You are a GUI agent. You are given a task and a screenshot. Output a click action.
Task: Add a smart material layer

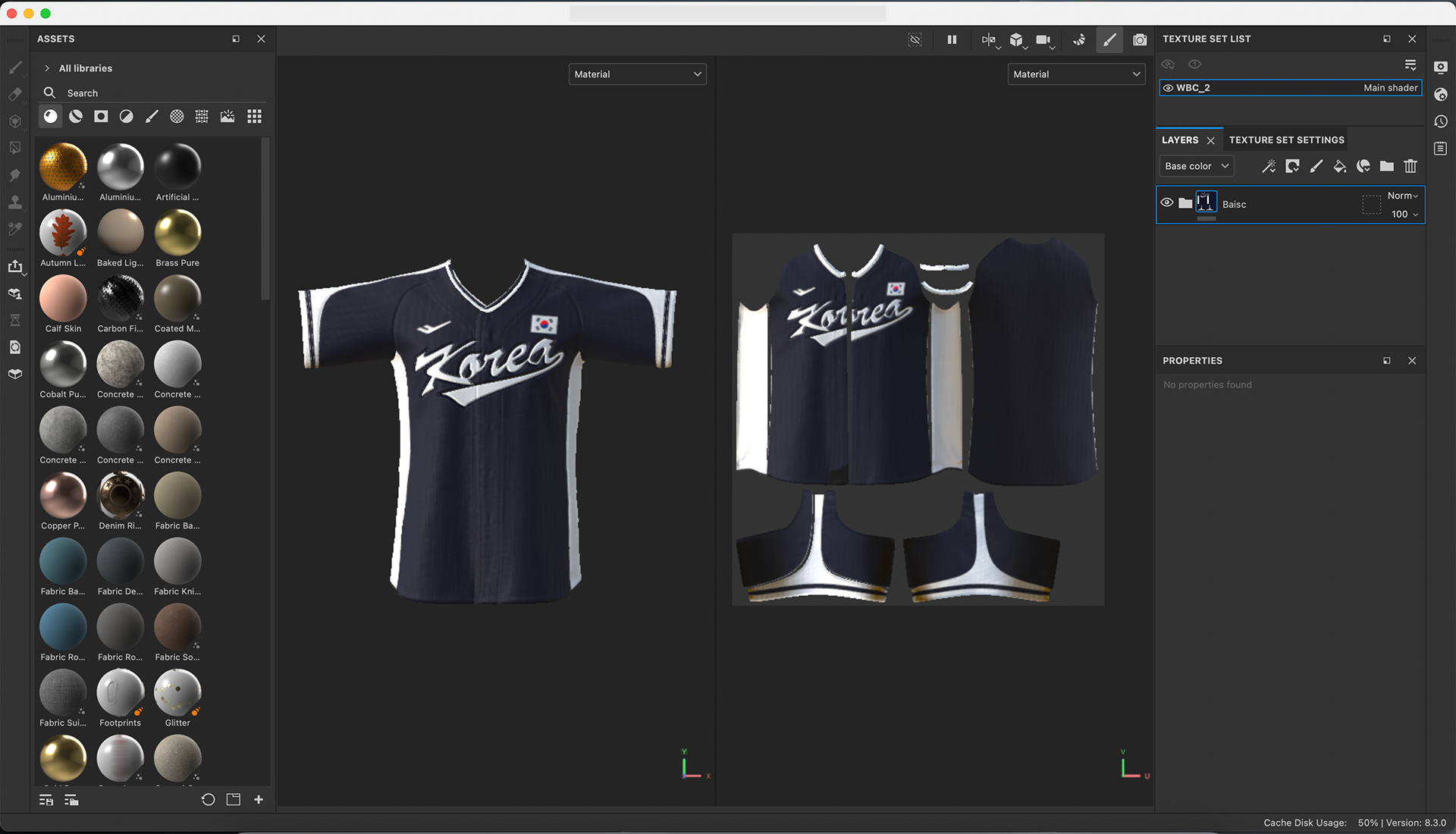[x=1363, y=166]
